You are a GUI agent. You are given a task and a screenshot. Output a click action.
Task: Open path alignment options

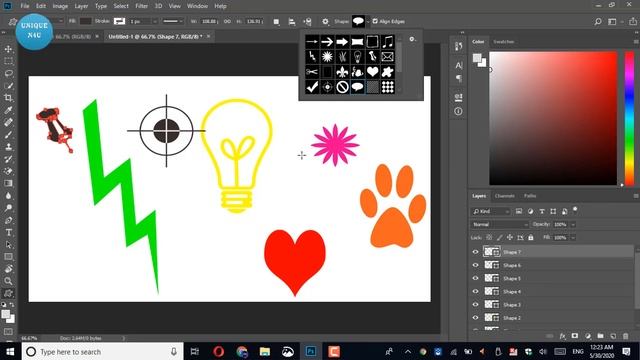[292, 22]
